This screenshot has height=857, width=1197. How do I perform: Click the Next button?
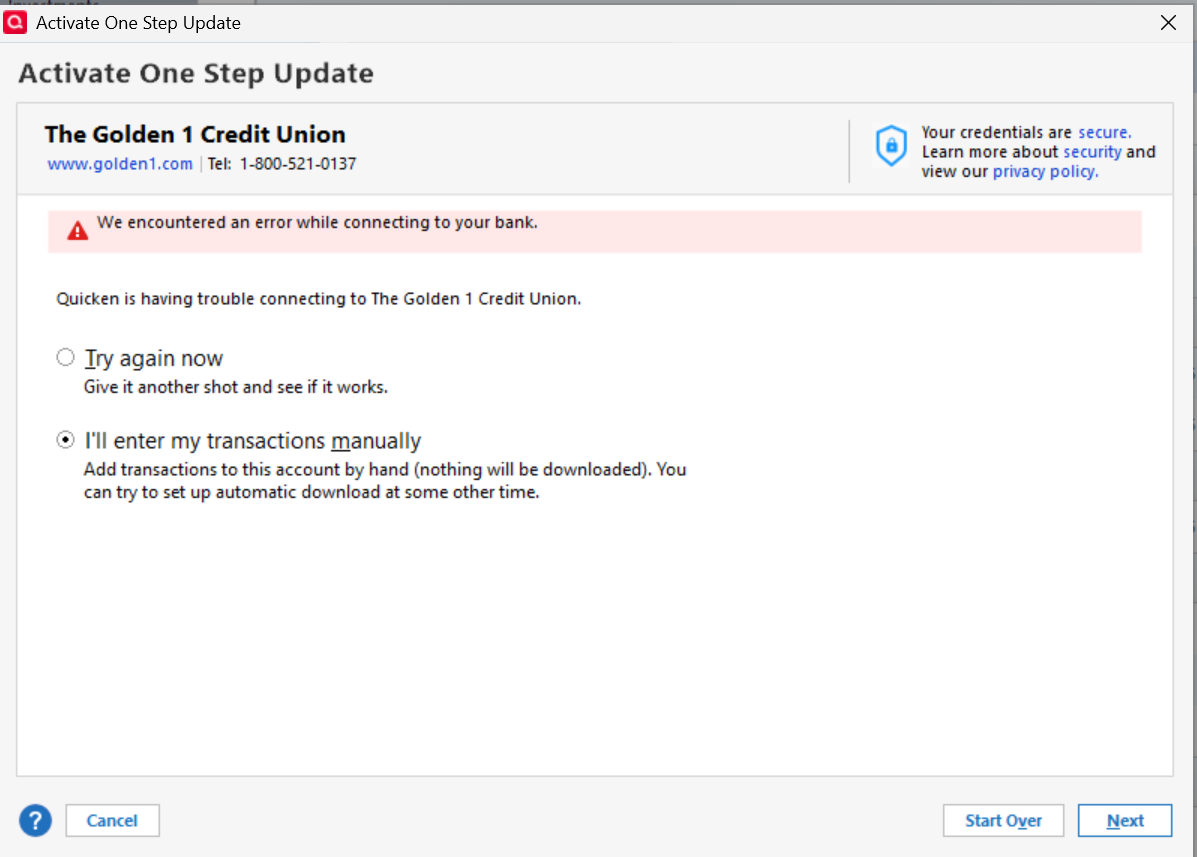1124,820
